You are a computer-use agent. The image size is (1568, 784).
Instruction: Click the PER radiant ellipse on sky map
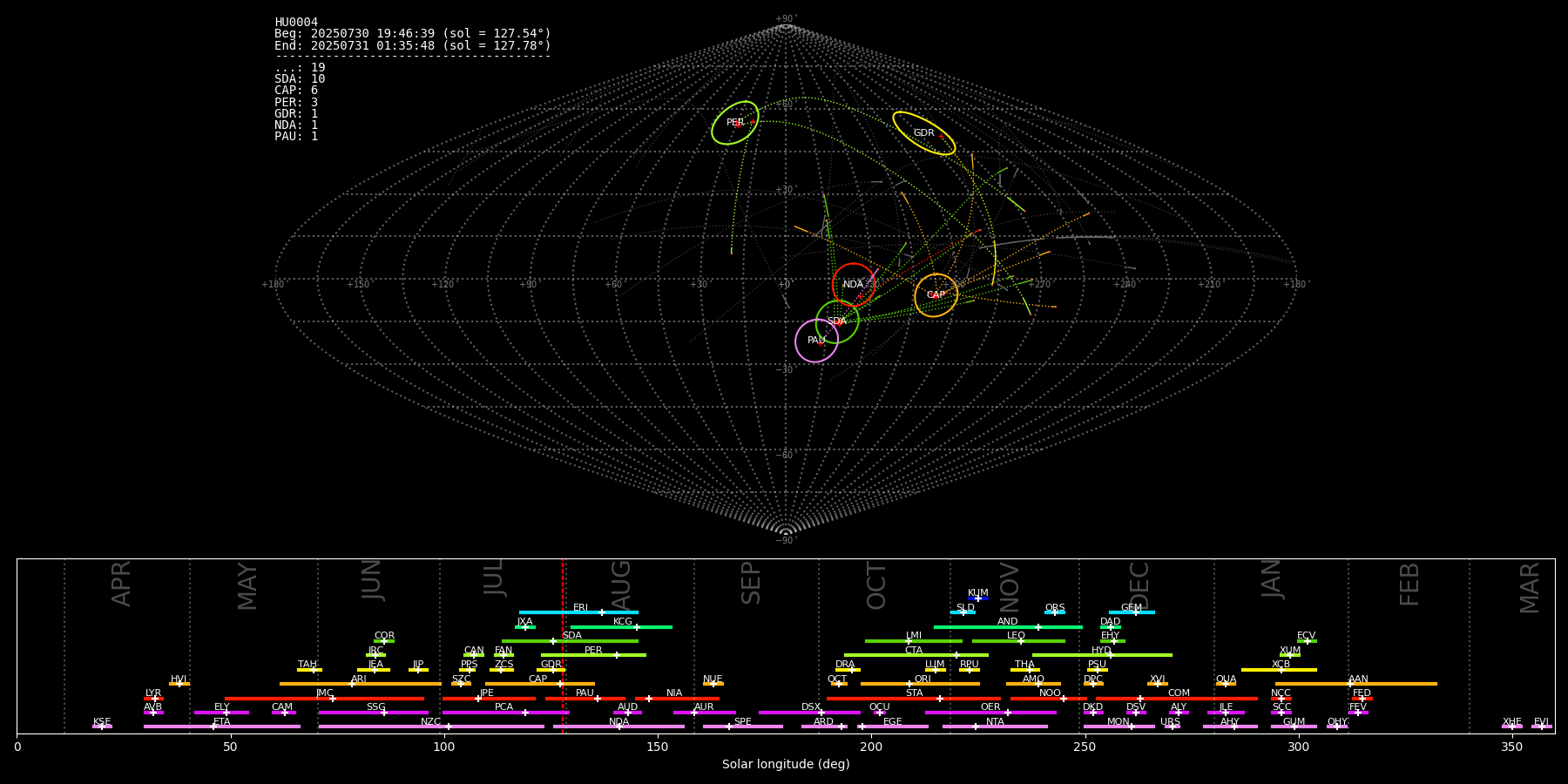point(735,123)
